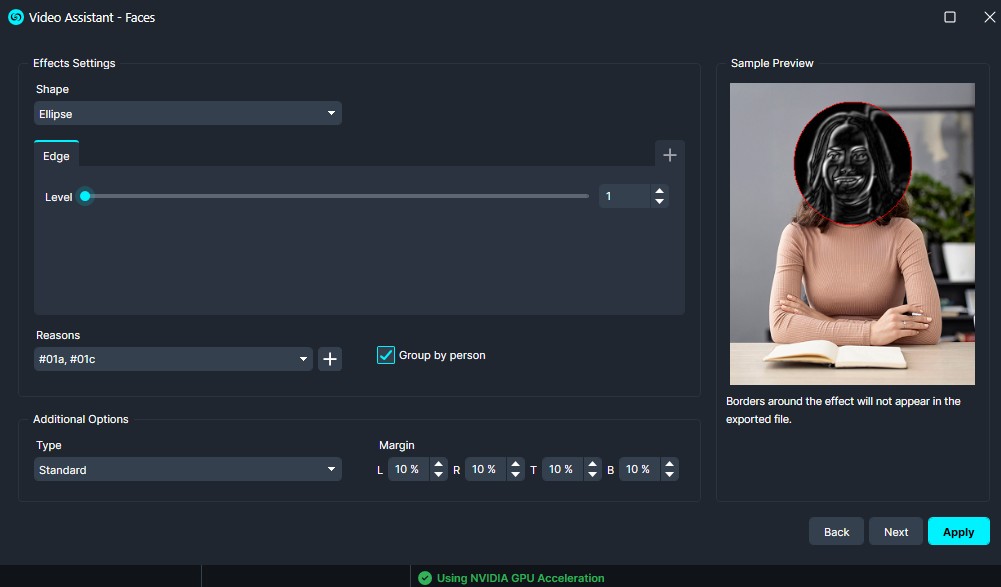Apply the face effect settings
The image size is (1001, 587).
958,531
